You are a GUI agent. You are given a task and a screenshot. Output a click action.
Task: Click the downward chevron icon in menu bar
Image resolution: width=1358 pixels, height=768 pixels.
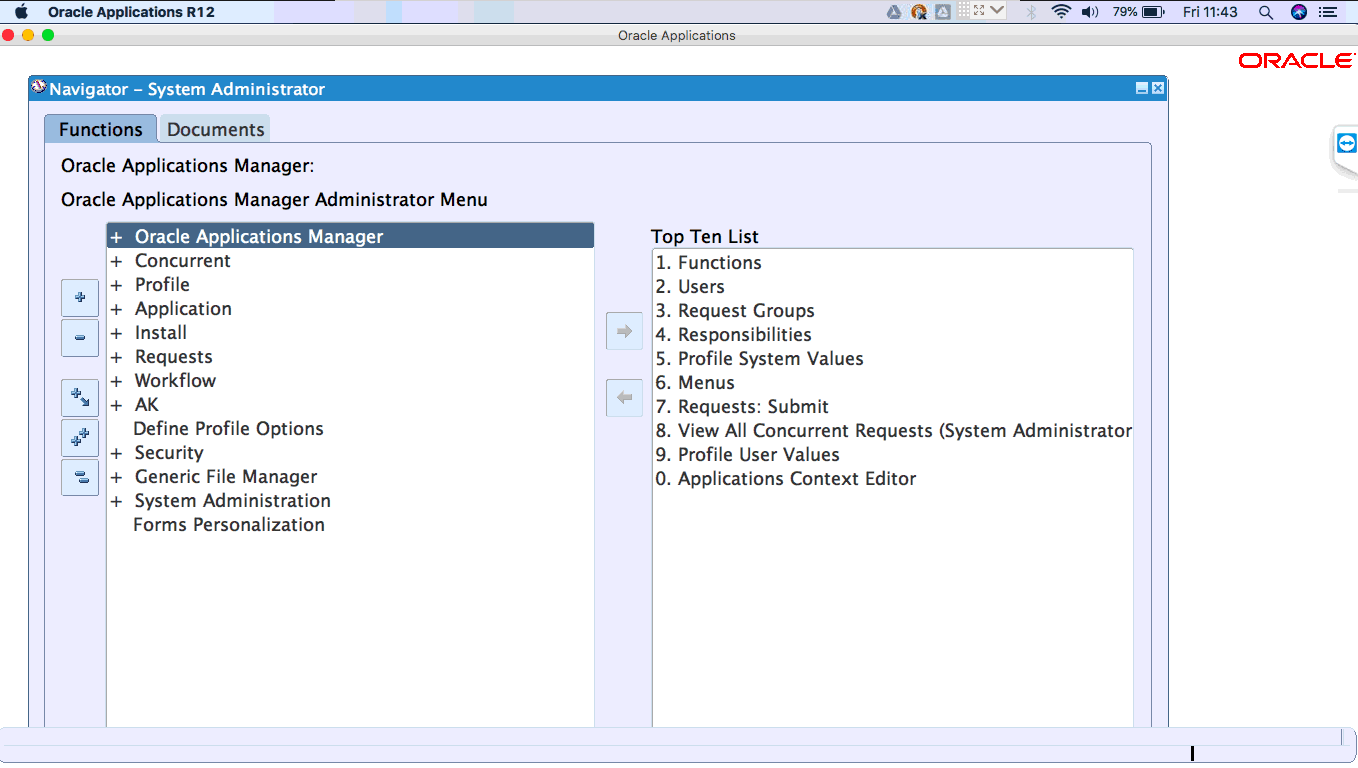point(997,11)
